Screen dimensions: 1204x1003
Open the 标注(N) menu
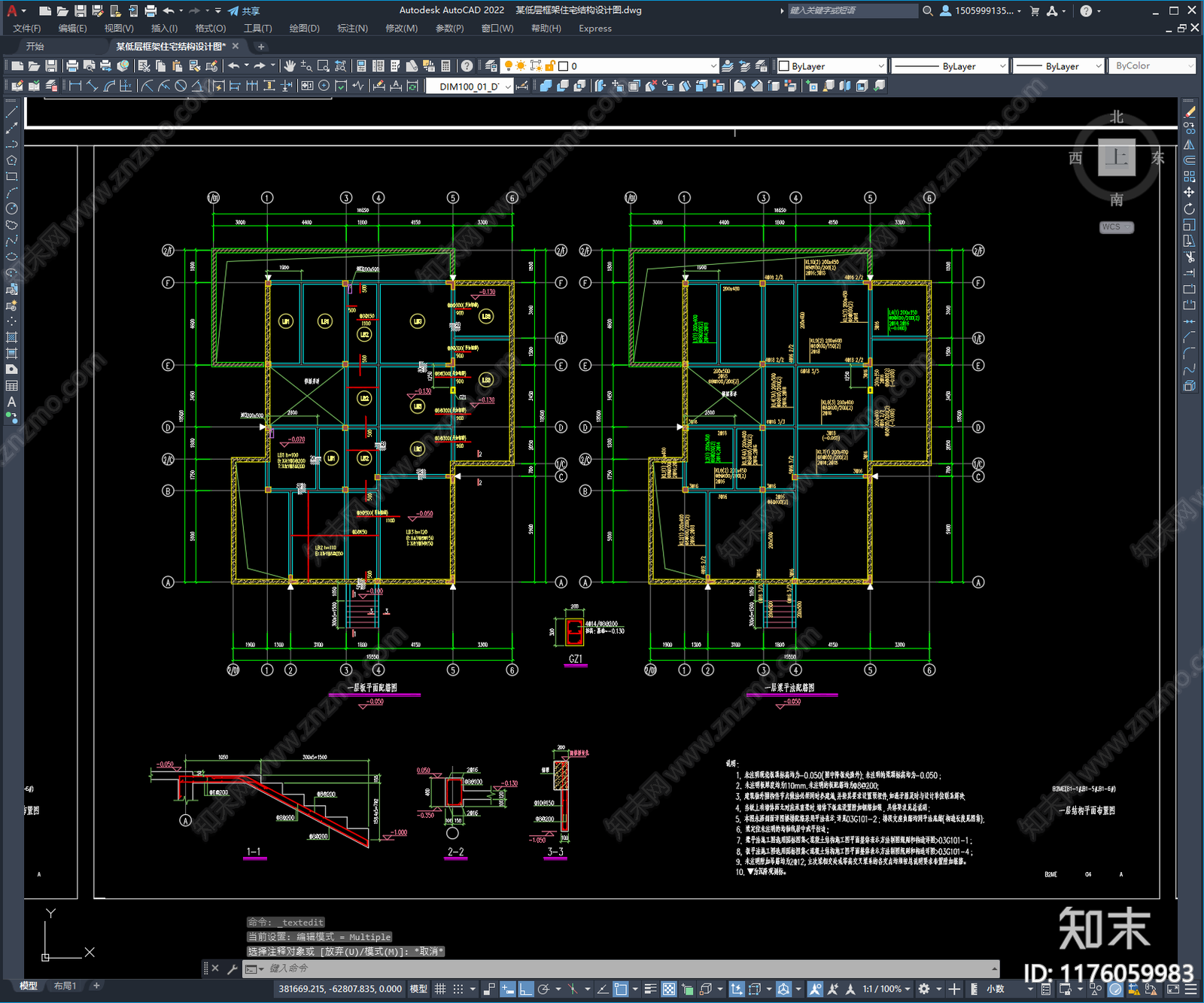tap(352, 29)
